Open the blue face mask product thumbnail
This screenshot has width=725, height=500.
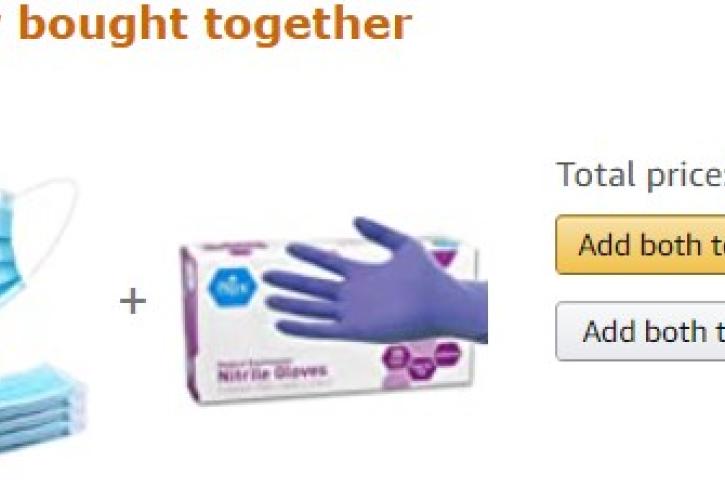43,315
